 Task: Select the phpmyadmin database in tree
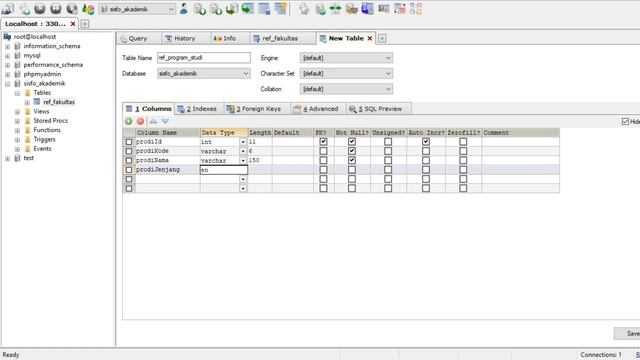coord(42,74)
